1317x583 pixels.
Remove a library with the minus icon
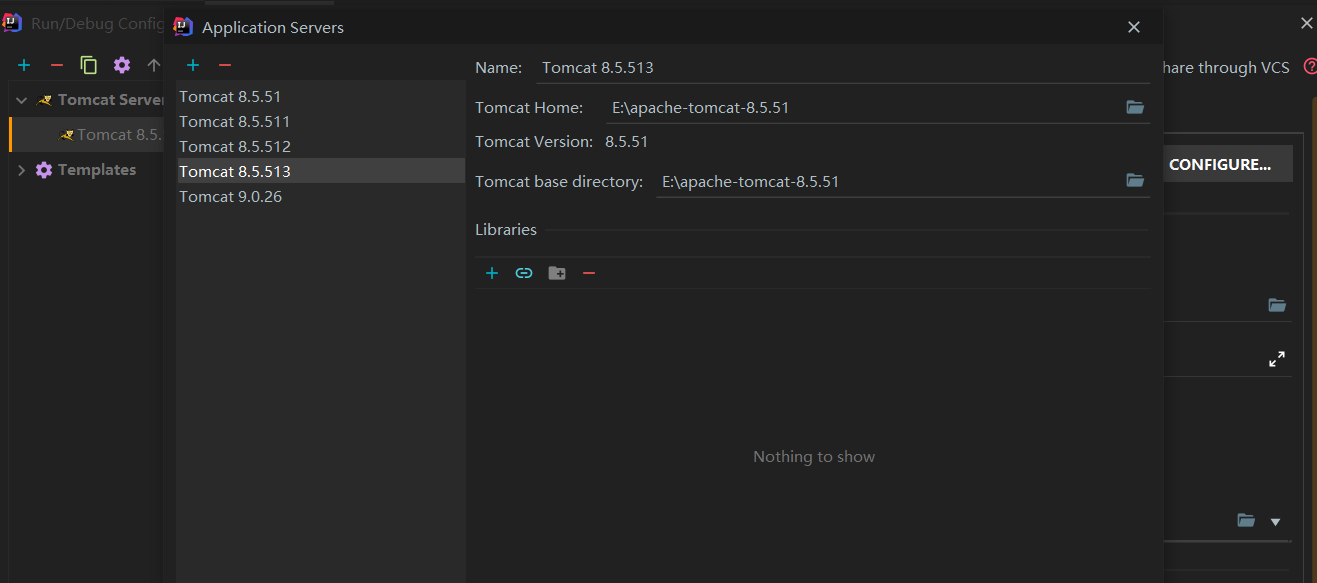(x=589, y=272)
